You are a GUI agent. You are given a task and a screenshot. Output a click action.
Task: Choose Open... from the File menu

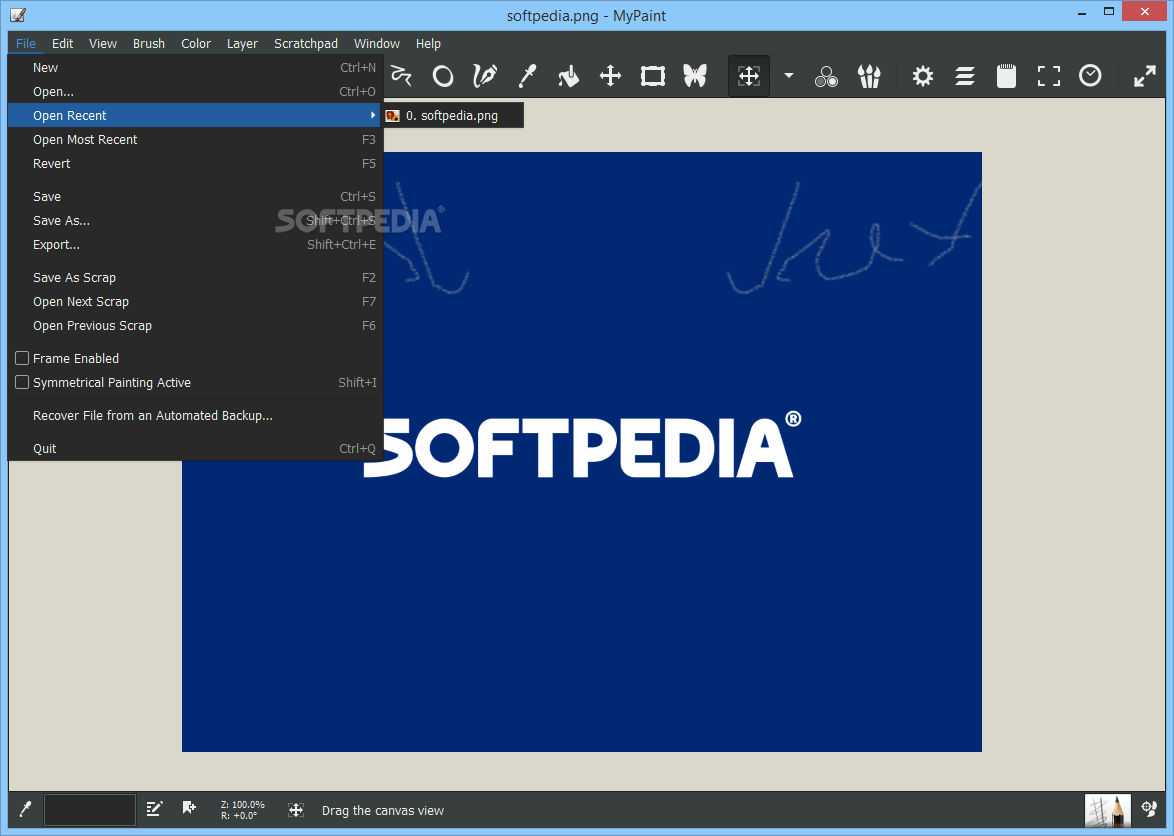[x=195, y=91]
